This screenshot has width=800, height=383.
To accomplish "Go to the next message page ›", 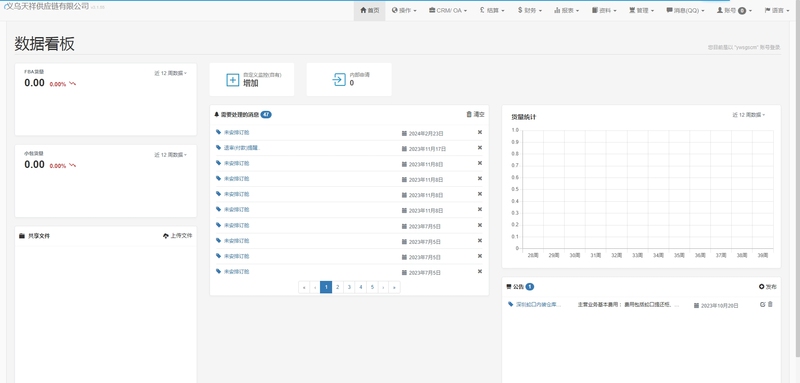I will coord(384,287).
